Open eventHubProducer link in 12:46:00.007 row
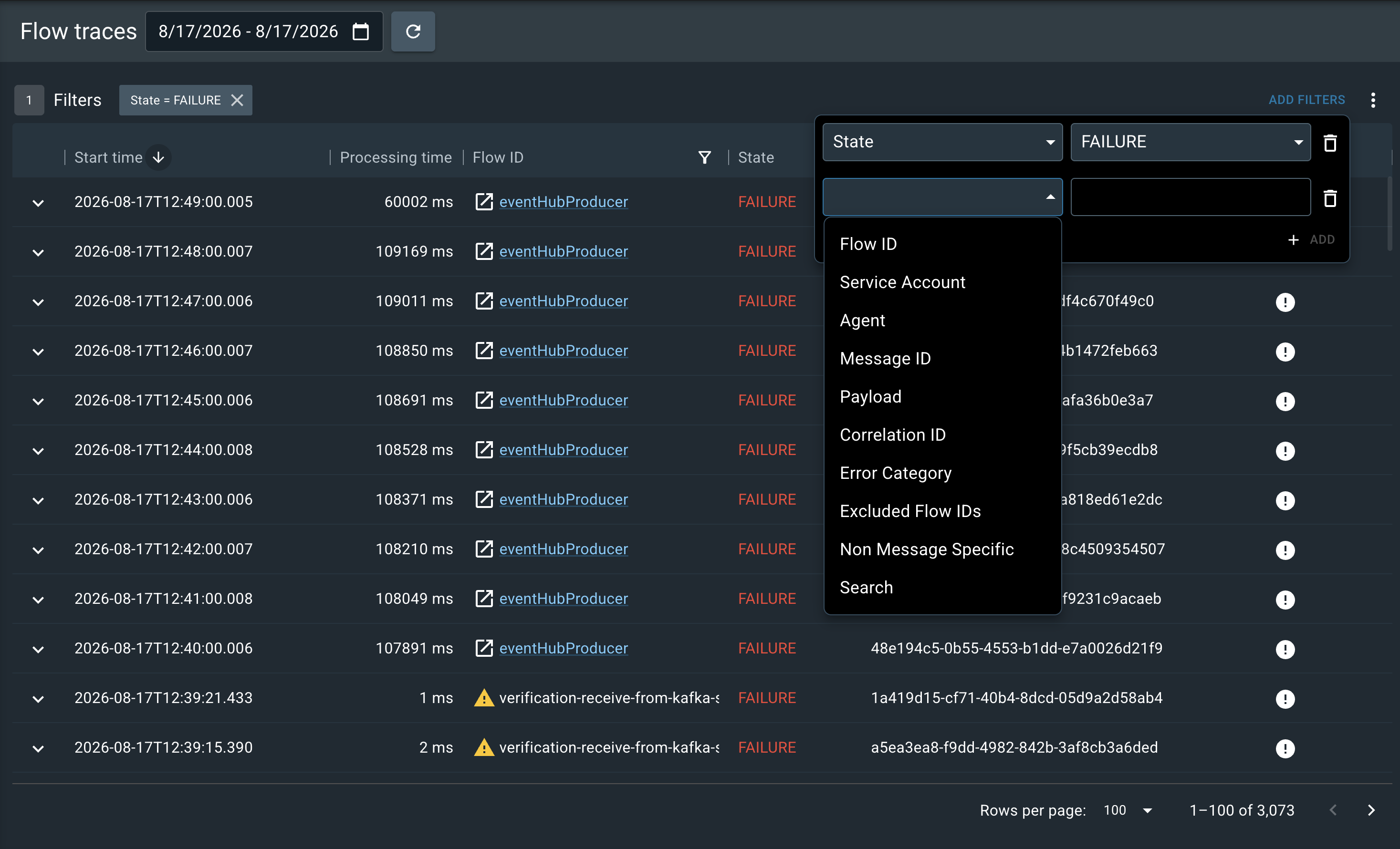Viewport: 1400px width, 849px height. (x=564, y=351)
